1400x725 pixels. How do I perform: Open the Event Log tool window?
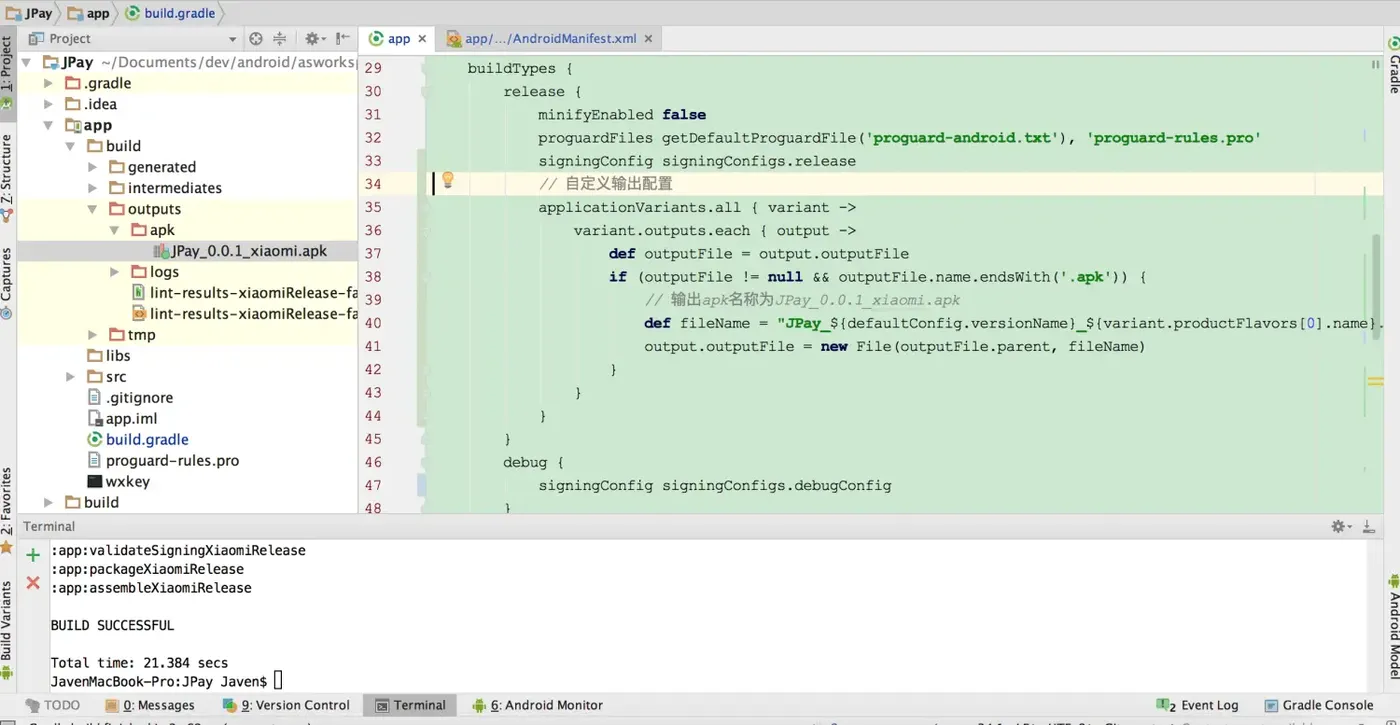[1198, 705]
